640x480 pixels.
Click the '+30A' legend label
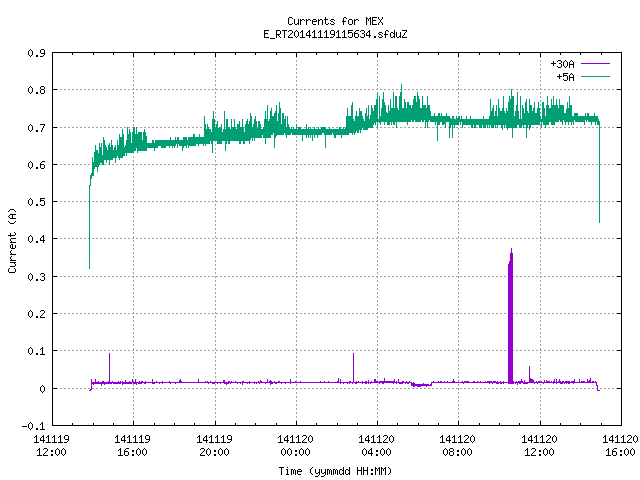coord(562,64)
